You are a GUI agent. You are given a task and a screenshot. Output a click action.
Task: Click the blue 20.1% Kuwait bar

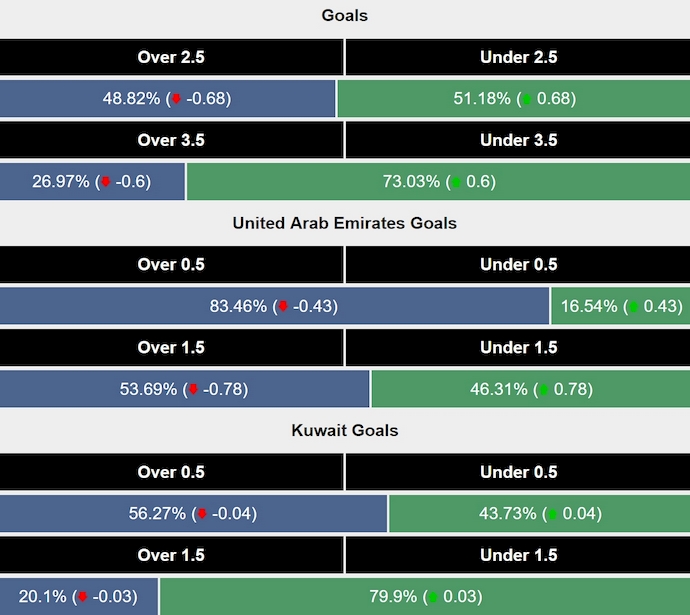click(x=79, y=597)
